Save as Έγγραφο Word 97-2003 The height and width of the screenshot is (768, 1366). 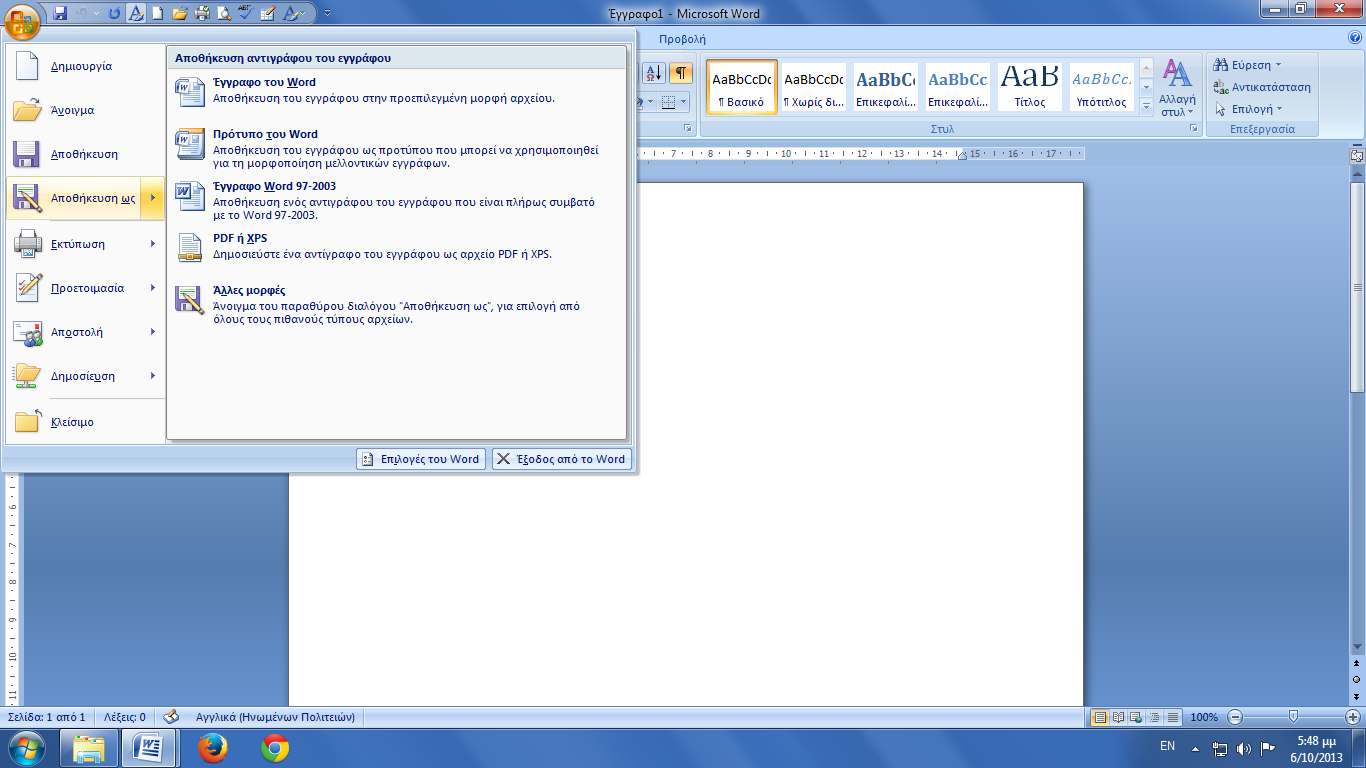point(397,201)
